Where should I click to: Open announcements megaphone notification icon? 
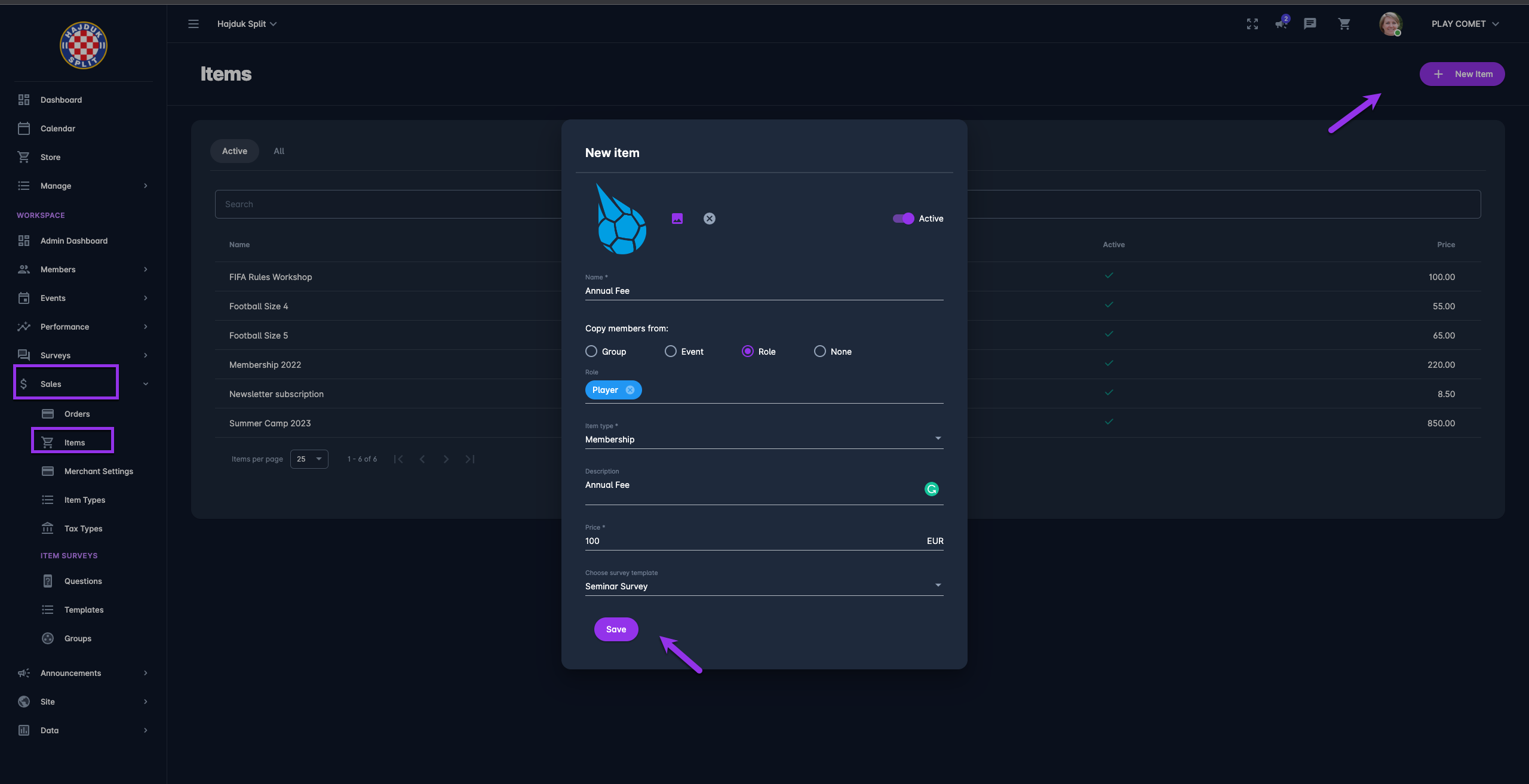coord(1281,24)
